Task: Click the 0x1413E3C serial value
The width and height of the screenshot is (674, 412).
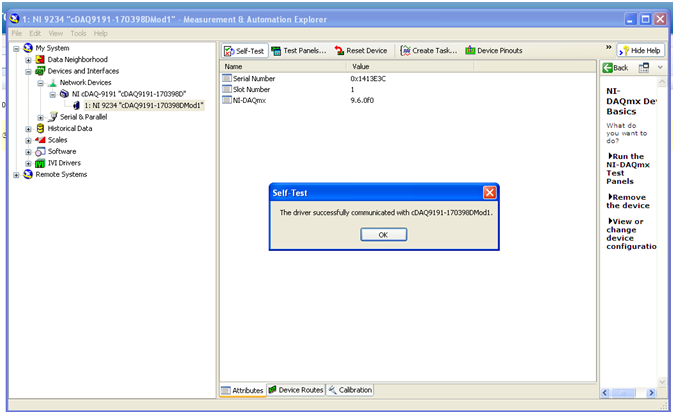Action: [x=368, y=79]
